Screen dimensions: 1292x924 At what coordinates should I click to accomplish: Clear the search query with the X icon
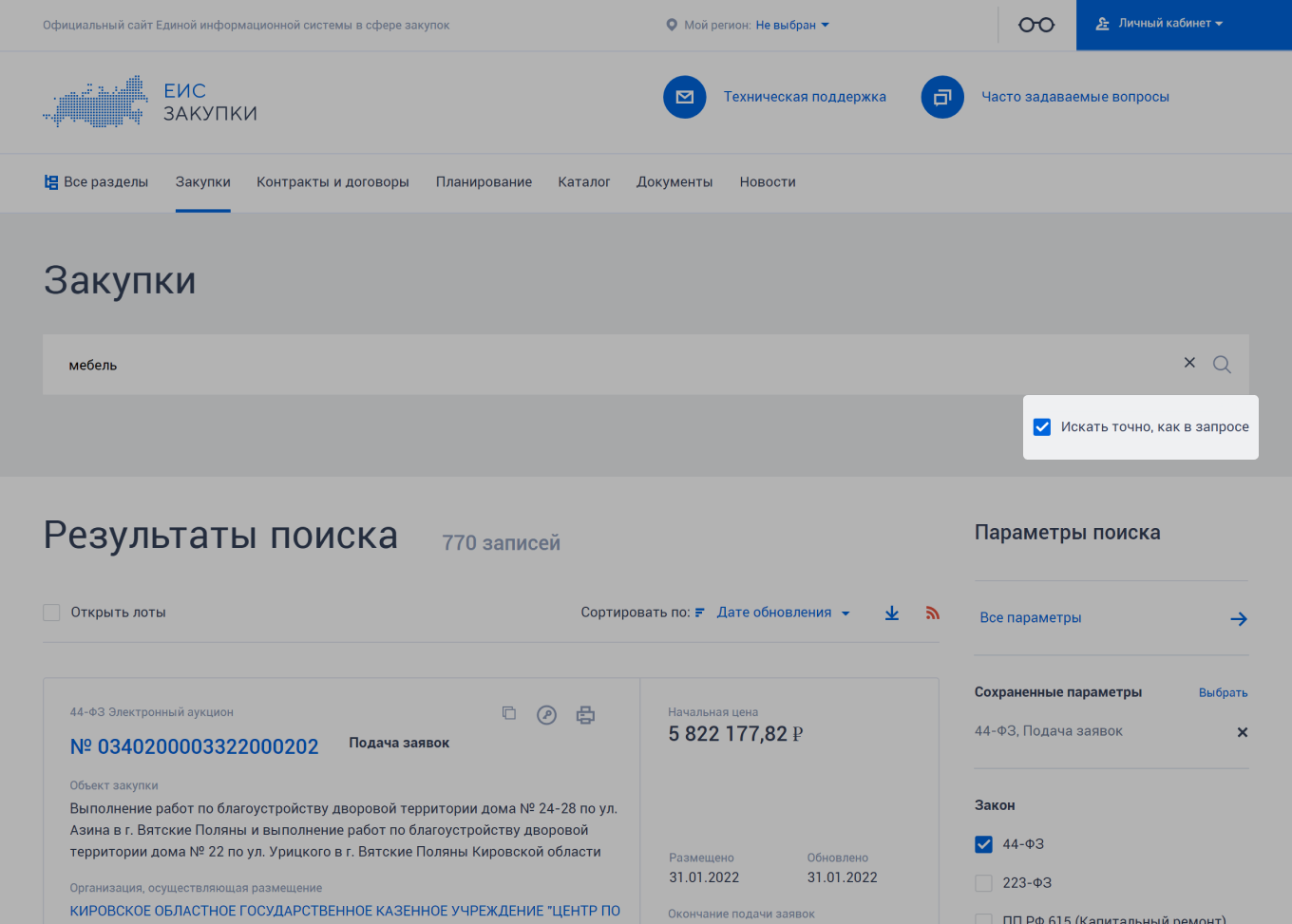(x=1189, y=363)
